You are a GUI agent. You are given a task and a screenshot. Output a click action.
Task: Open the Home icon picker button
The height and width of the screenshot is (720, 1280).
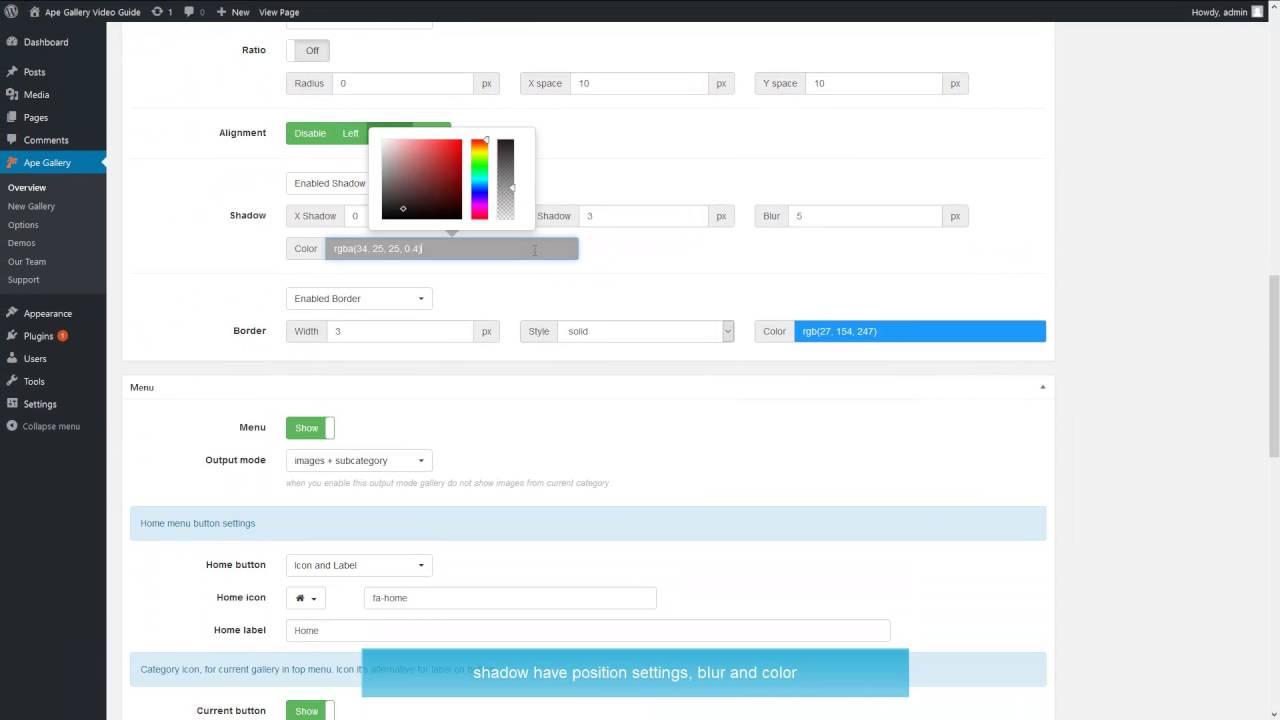pos(306,598)
